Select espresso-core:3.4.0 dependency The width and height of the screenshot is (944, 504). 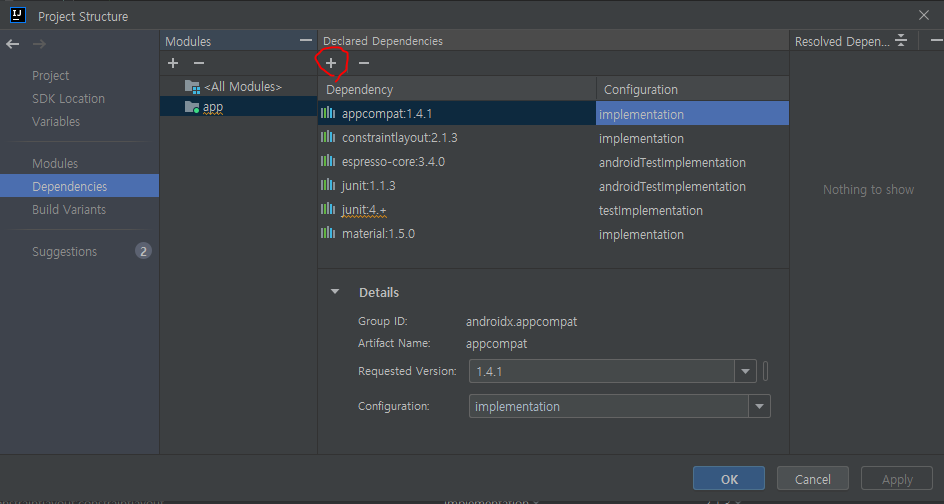pyautogui.click(x=457, y=161)
